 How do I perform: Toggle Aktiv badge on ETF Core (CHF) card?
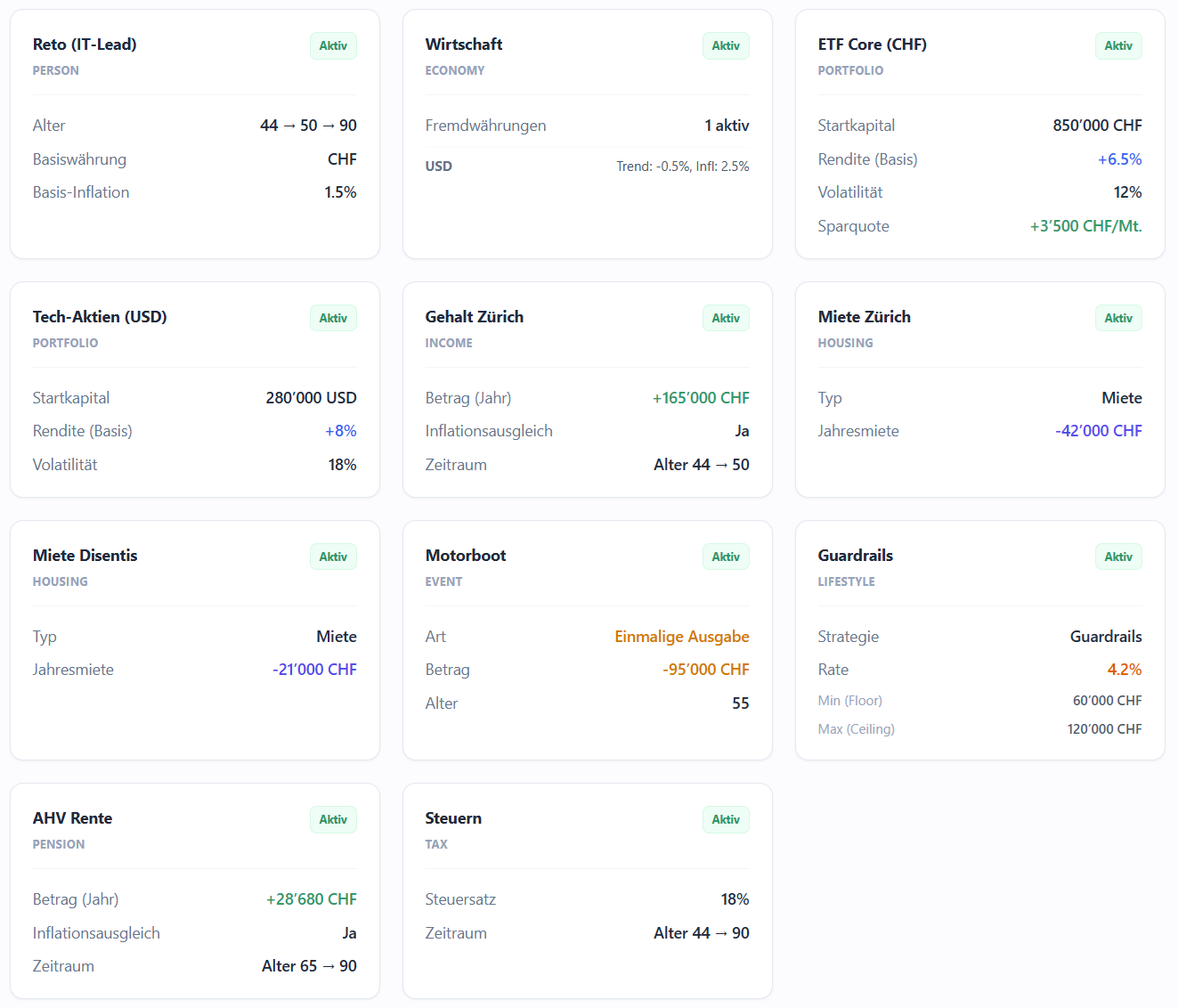point(1118,45)
